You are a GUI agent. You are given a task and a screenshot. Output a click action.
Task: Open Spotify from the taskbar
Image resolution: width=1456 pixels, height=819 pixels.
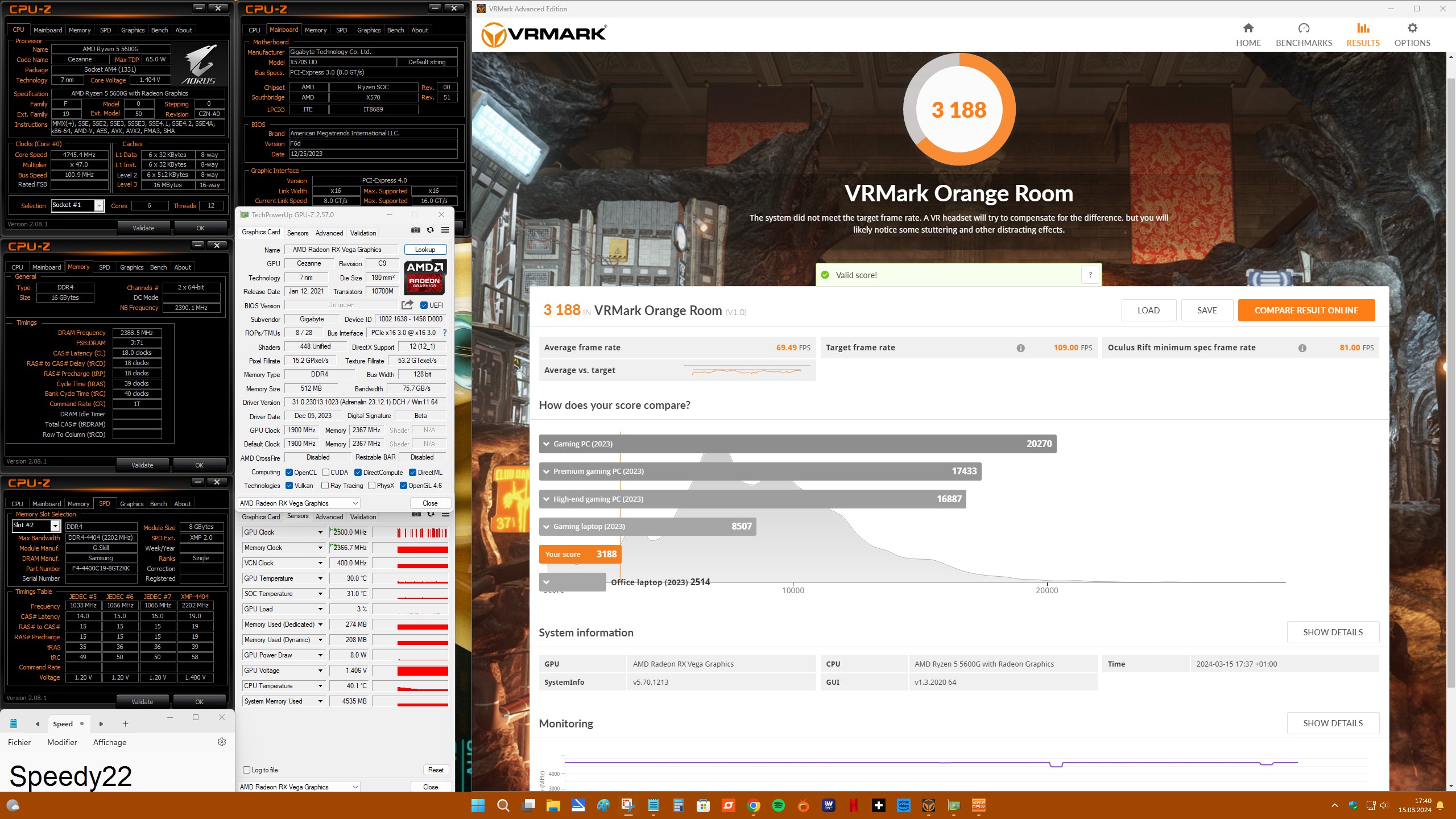point(779,805)
